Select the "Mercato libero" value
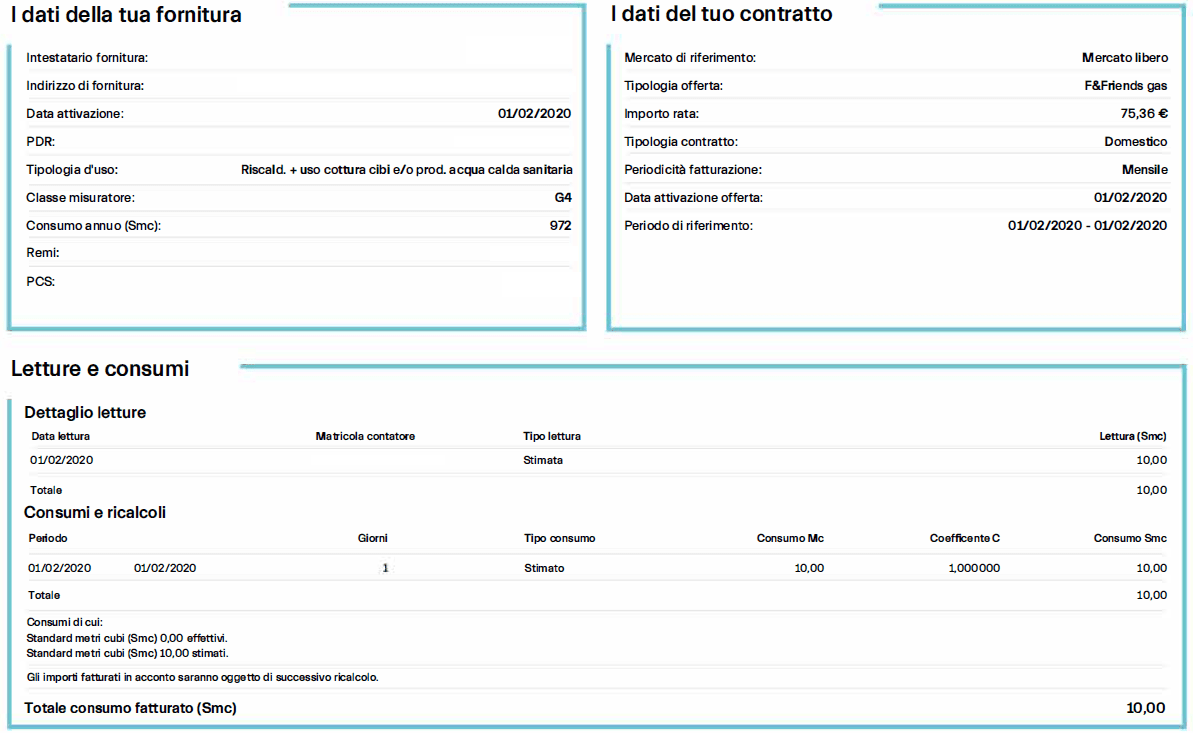 [1124, 58]
